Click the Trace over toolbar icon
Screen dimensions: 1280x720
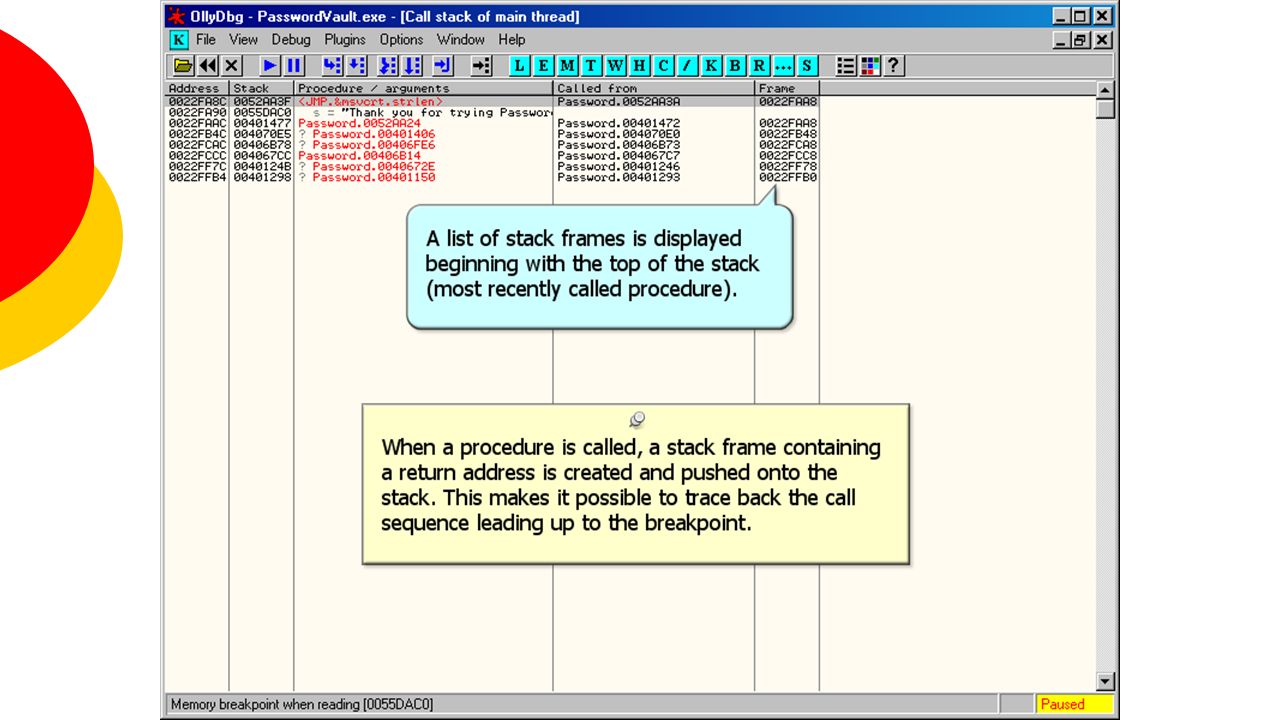(x=412, y=66)
